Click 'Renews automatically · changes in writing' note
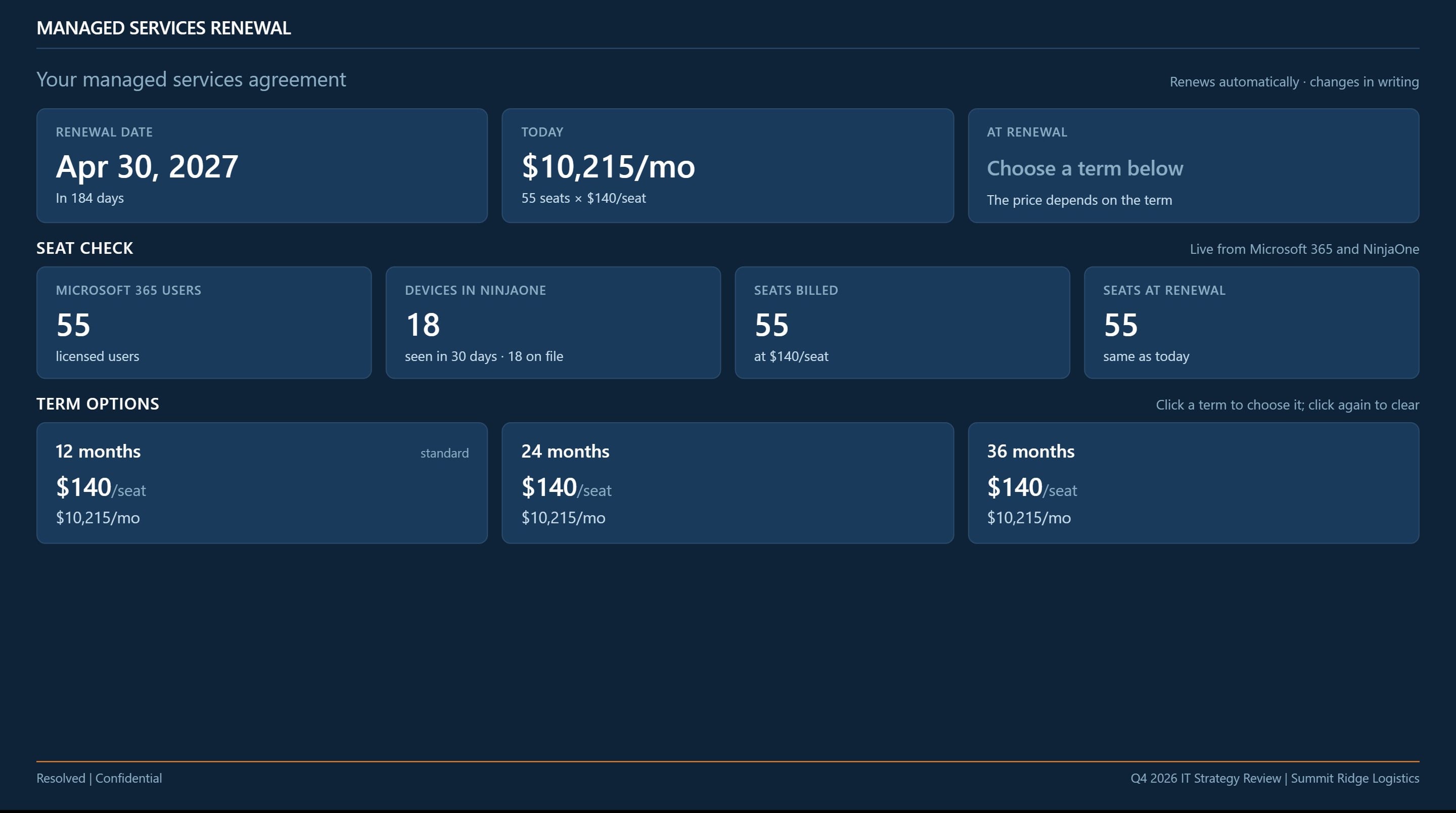The height and width of the screenshot is (813, 1456). (1294, 82)
